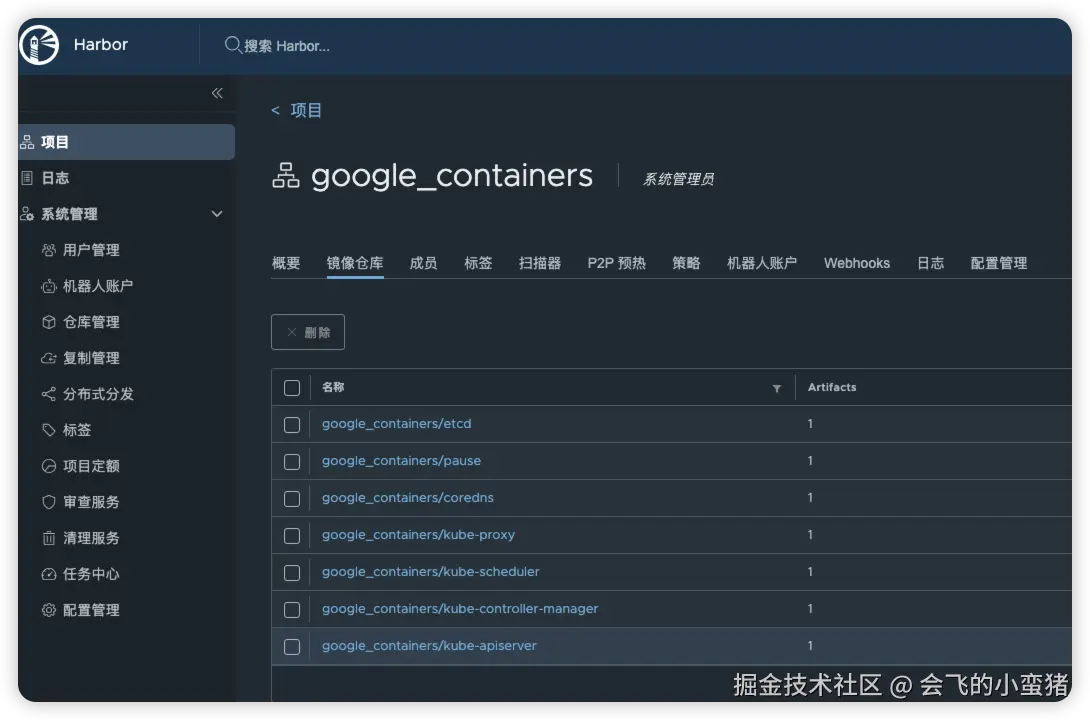This screenshot has width=1090, height=720.
Task: Check the google_containers/kube-proxy row checkbox
Action: click(292, 536)
